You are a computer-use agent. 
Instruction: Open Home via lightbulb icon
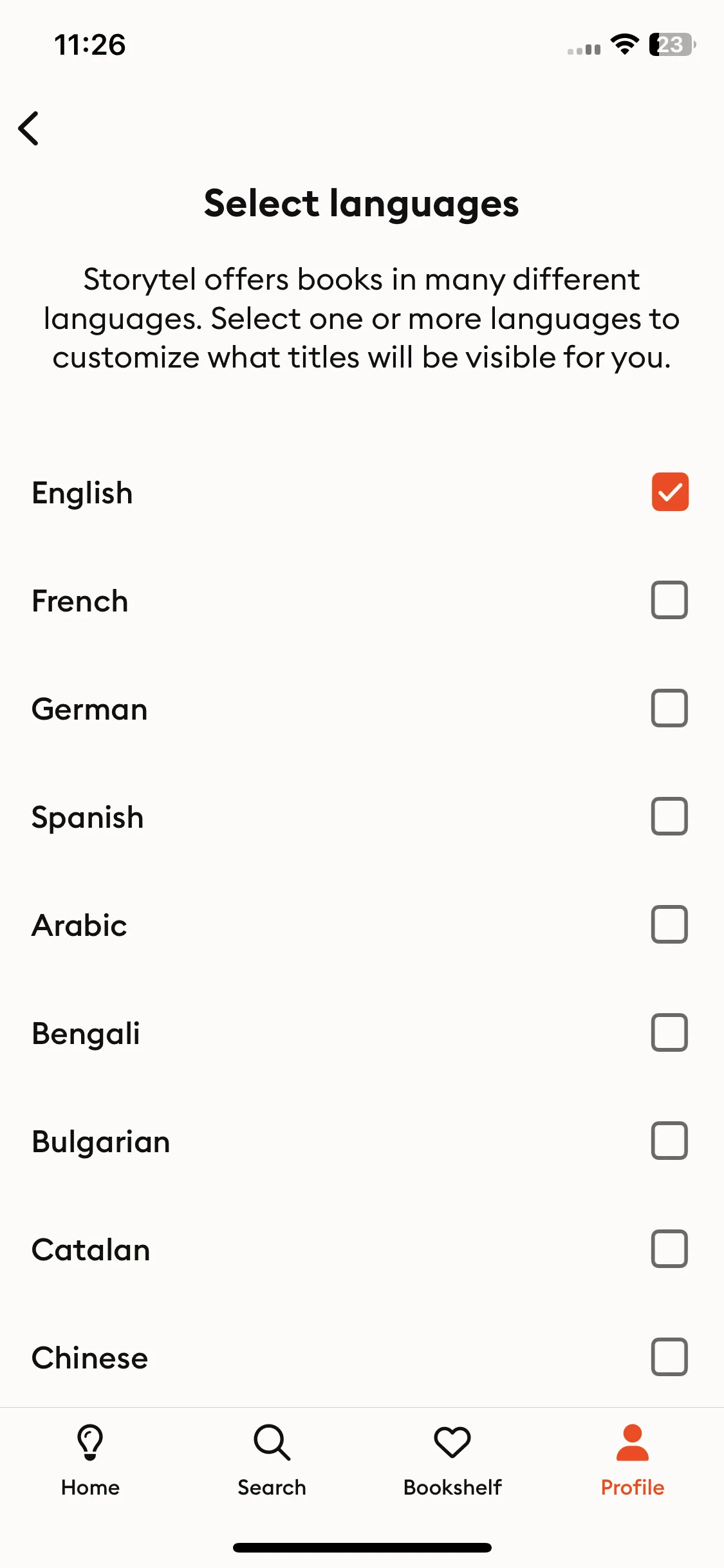pyautogui.click(x=90, y=1442)
